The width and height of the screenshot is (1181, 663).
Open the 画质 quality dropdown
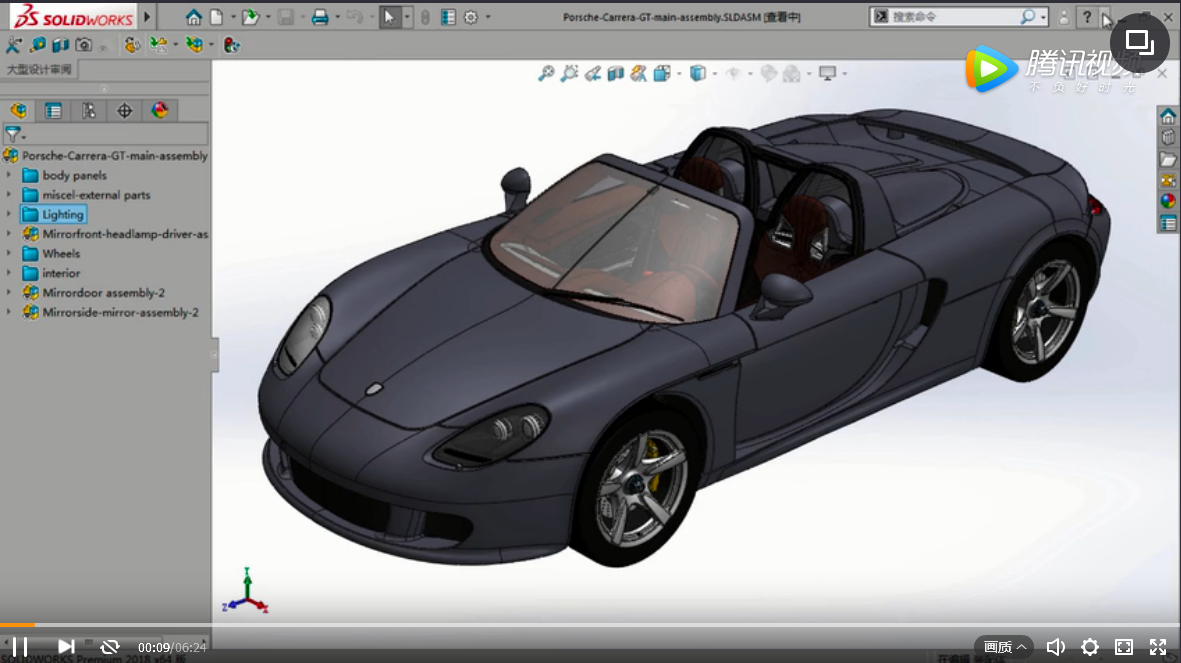pyautogui.click(x=1004, y=646)
